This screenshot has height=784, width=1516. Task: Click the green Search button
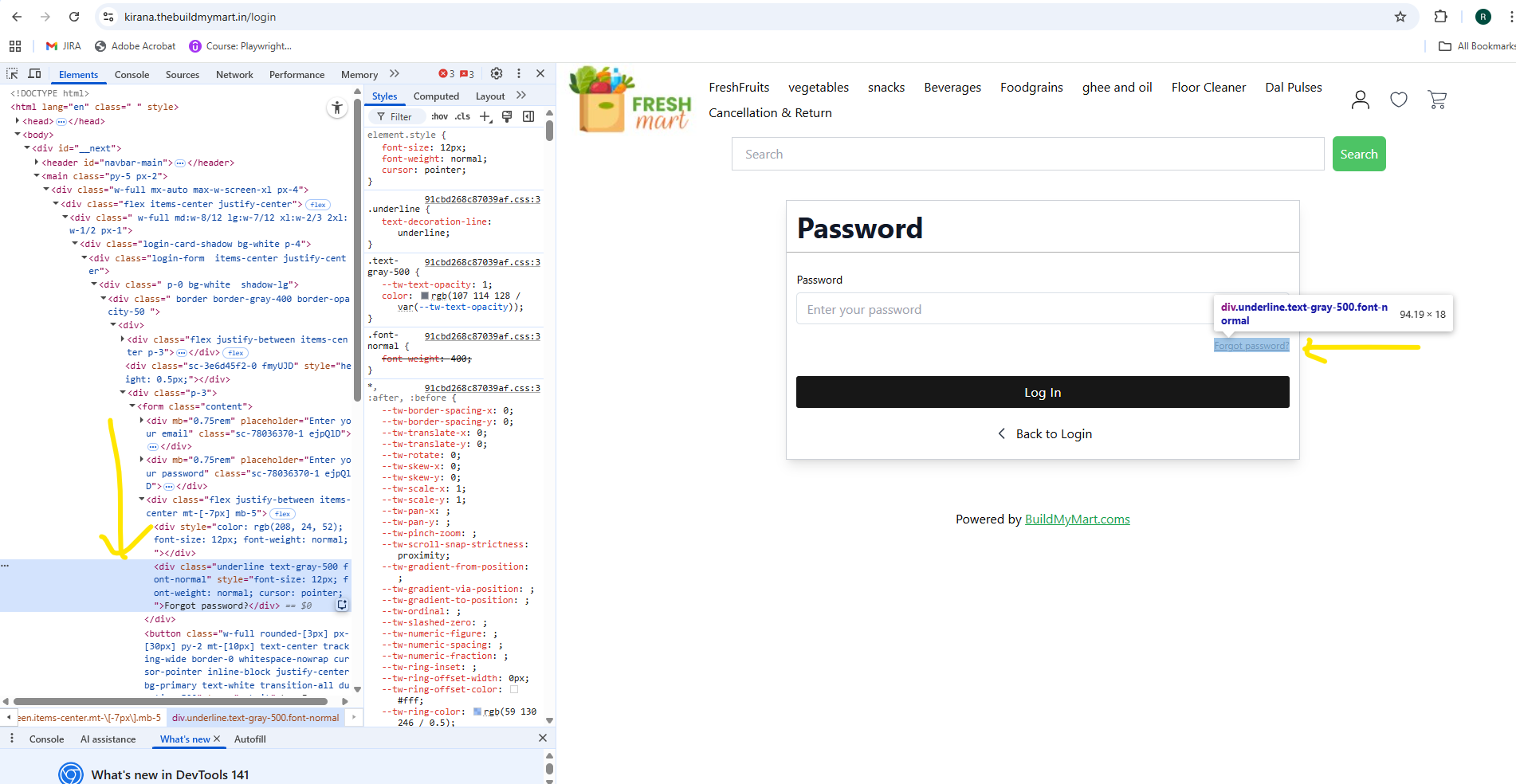[1359, 154]
